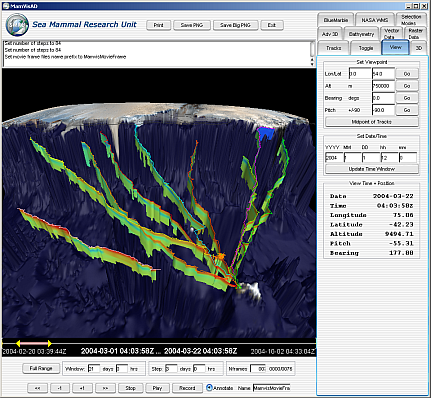Click the Window hrs field
Screen dimensions: 431x398
pos(121,369)
